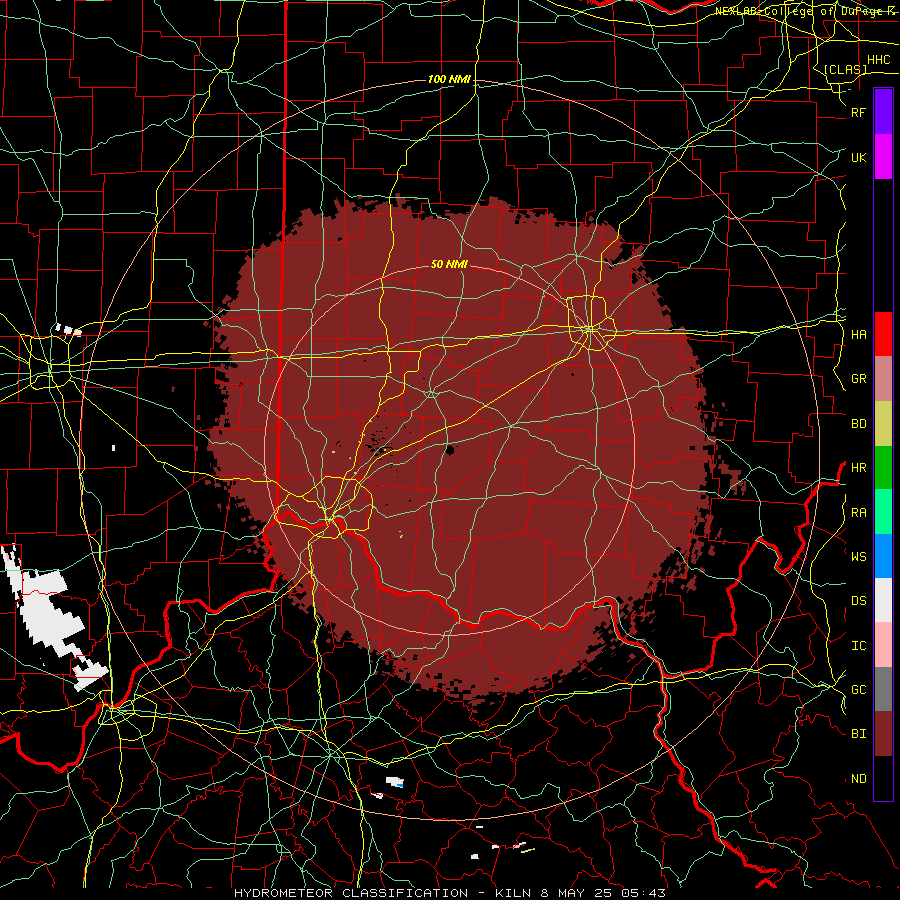This screenshot has width=900, height=900.
Task: Click the GC legend label
Action: (858, 689)
